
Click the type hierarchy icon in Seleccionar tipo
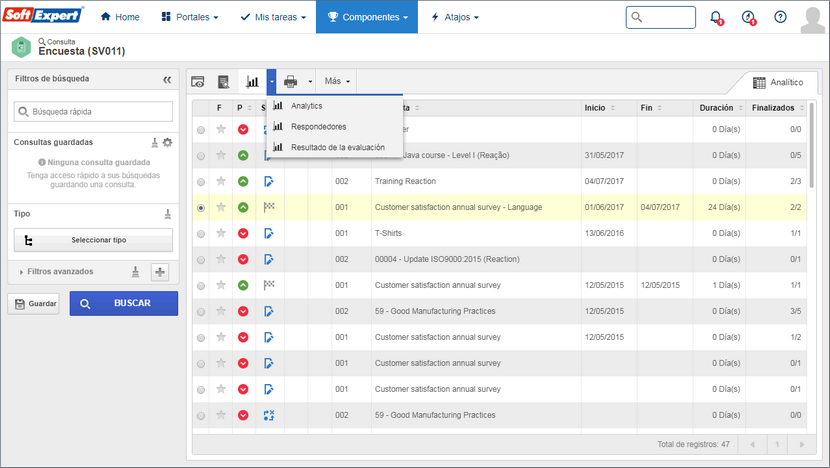point(29,241)
